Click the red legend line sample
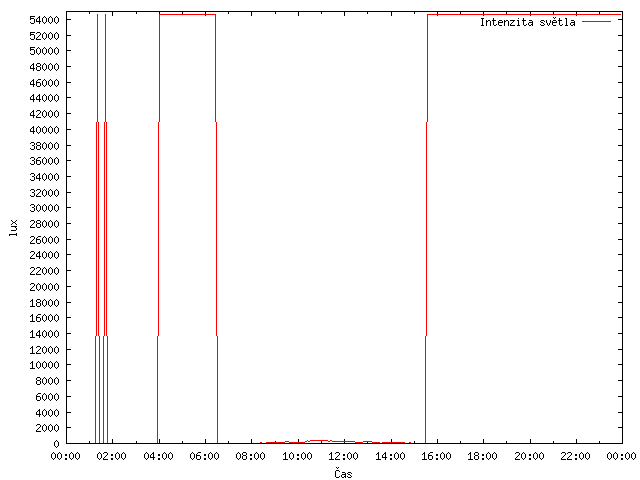640x480 pixels. (596, 22)
